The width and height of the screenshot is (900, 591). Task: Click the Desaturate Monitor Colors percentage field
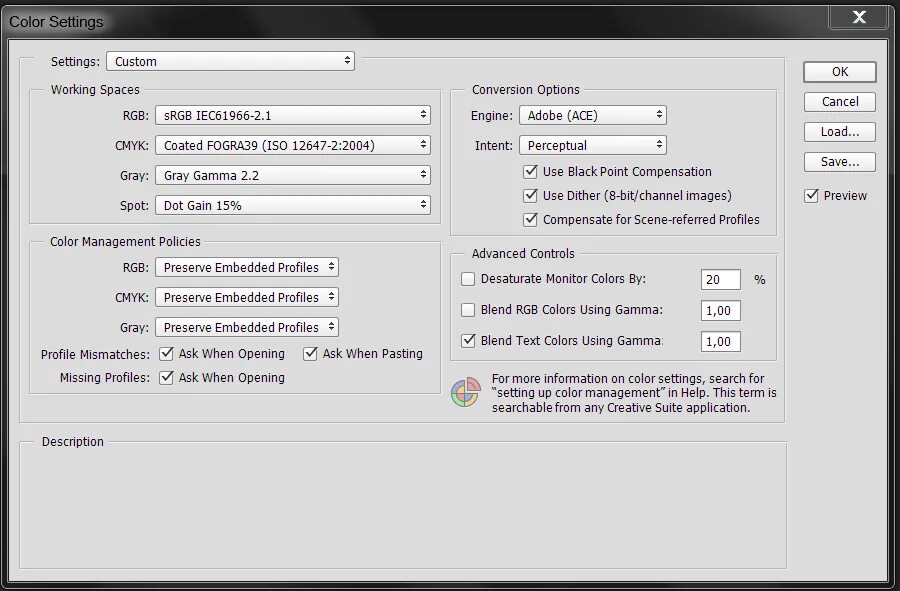coord(721,279)
